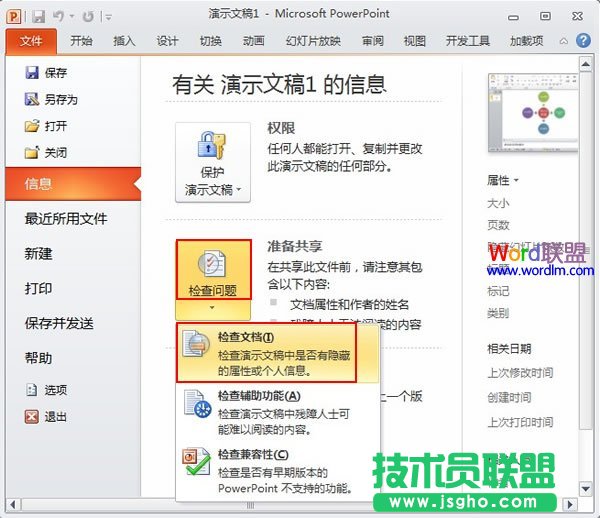The width and height of the screenshot is (600, 518).
Task: Choose 新建 from the sidebar
Action: tap(38, 254)
